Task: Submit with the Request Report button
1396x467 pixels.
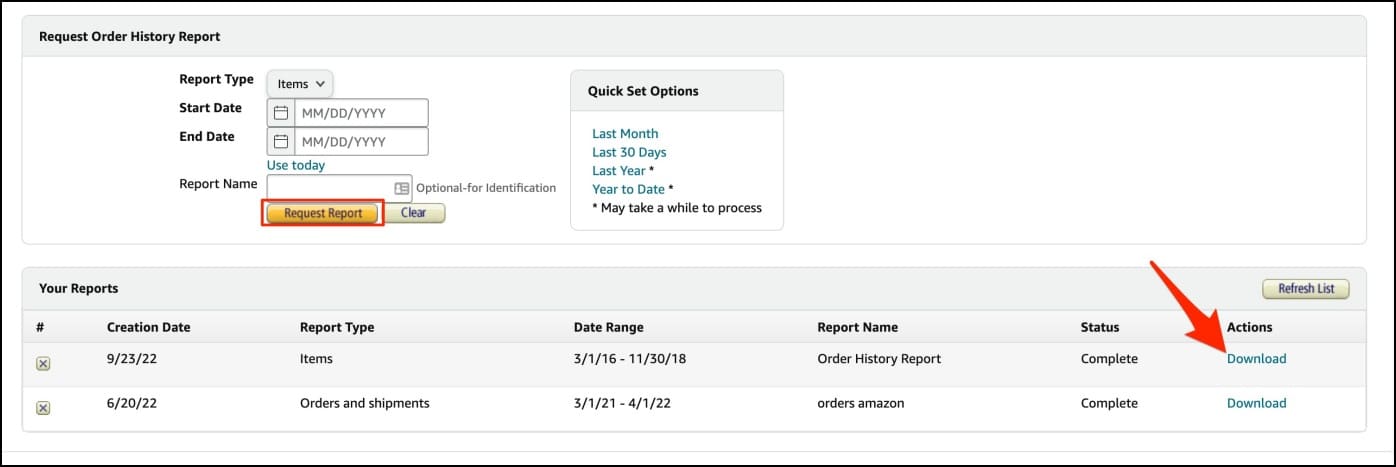Action: click(323, 213)
